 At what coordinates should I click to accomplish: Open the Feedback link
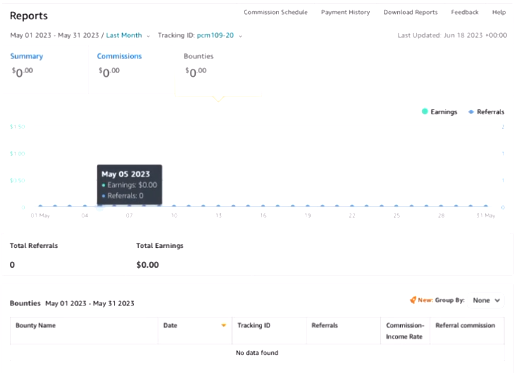465,12
